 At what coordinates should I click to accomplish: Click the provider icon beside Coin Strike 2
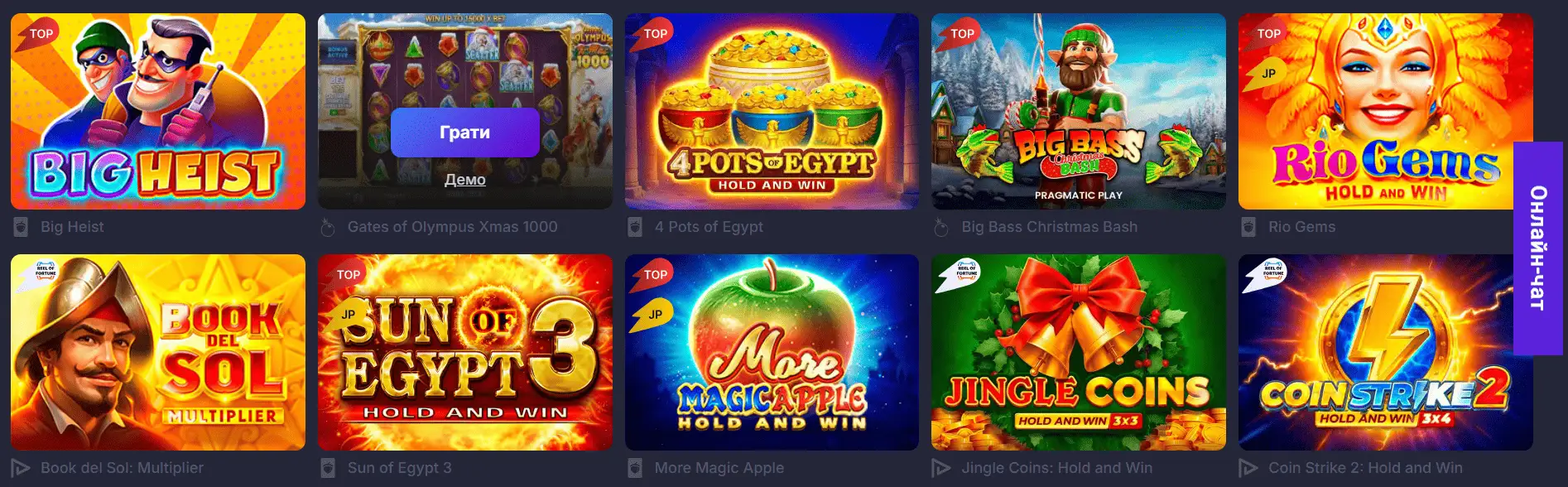click(1248, 468)
